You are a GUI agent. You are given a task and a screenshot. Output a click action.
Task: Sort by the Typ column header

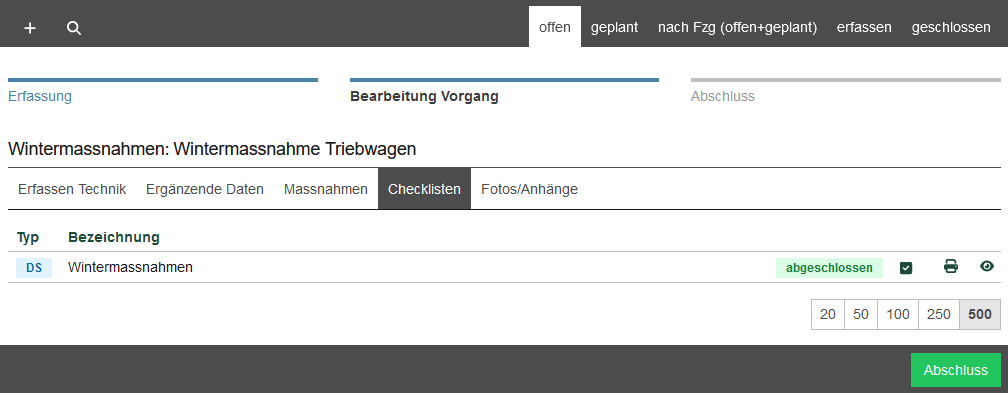click(x=28, y=237)
